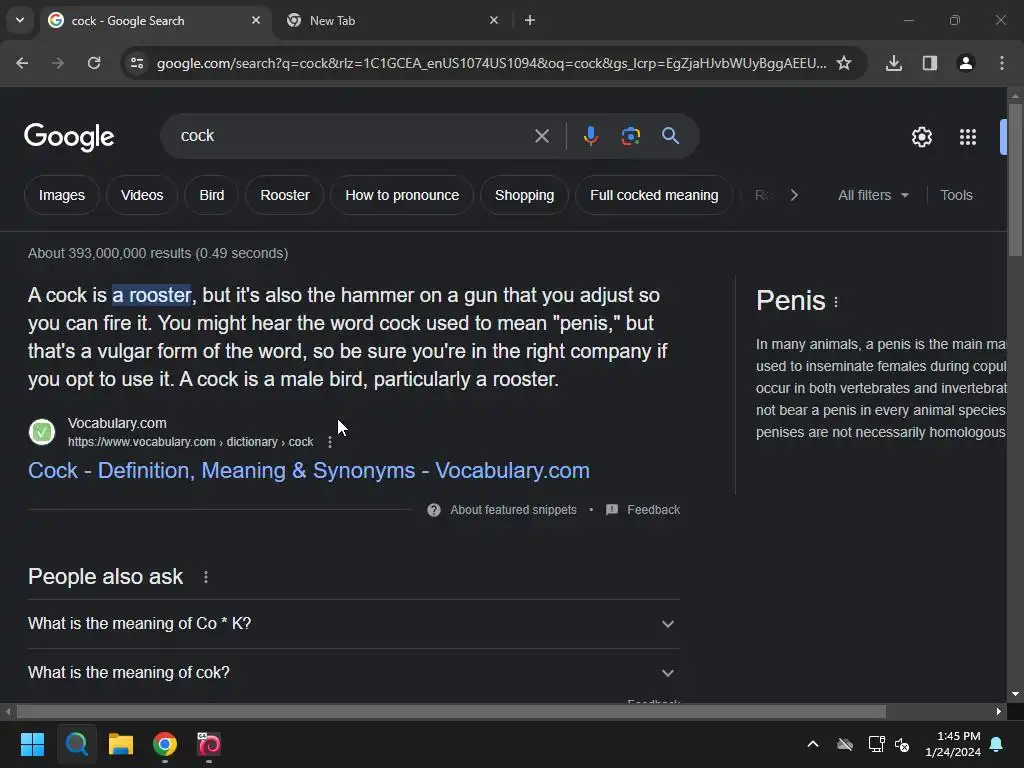
Task: Open the Chrome profile icon
Action: pos(966,63)
